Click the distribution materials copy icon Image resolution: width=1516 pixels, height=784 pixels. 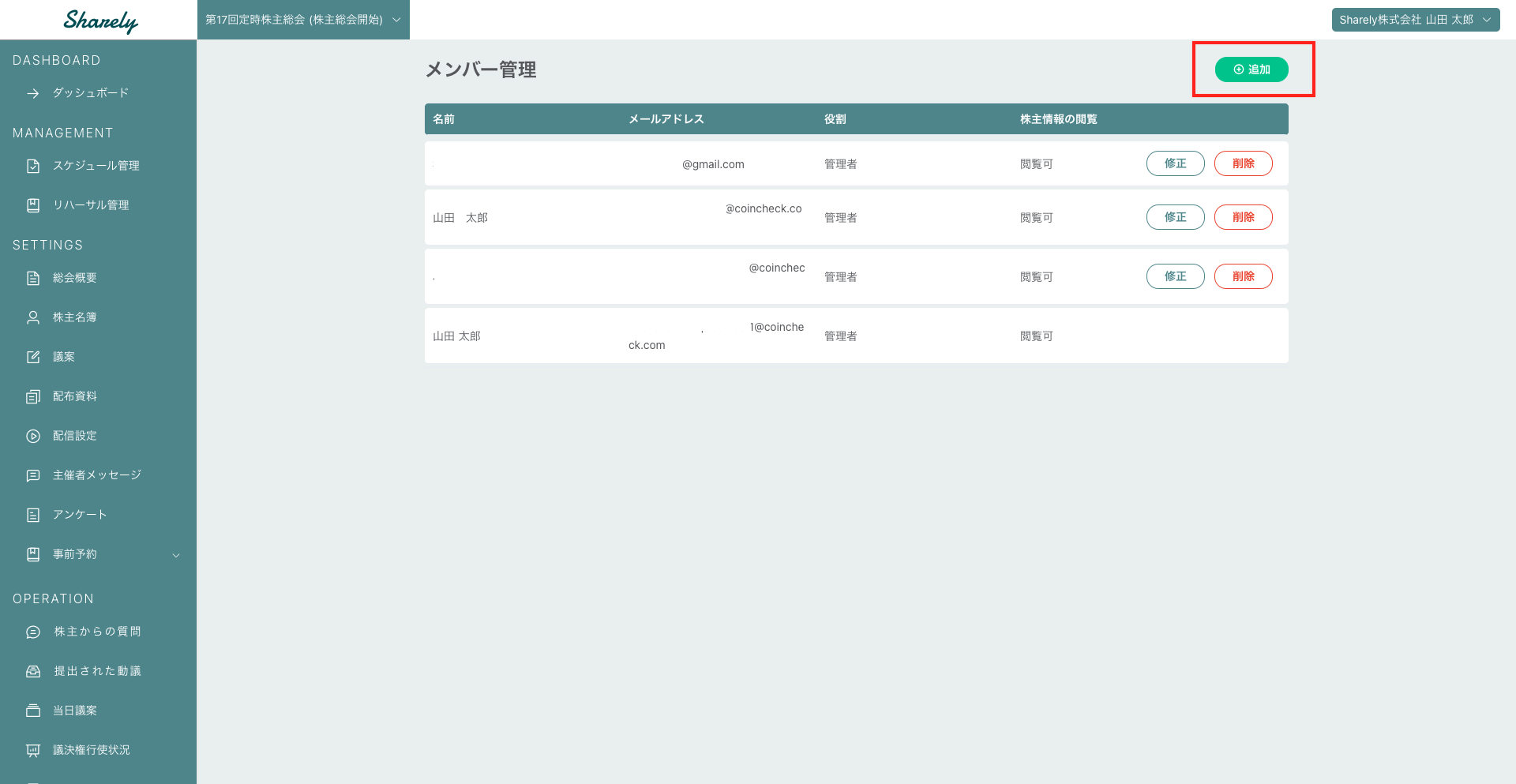click(33, 396)
